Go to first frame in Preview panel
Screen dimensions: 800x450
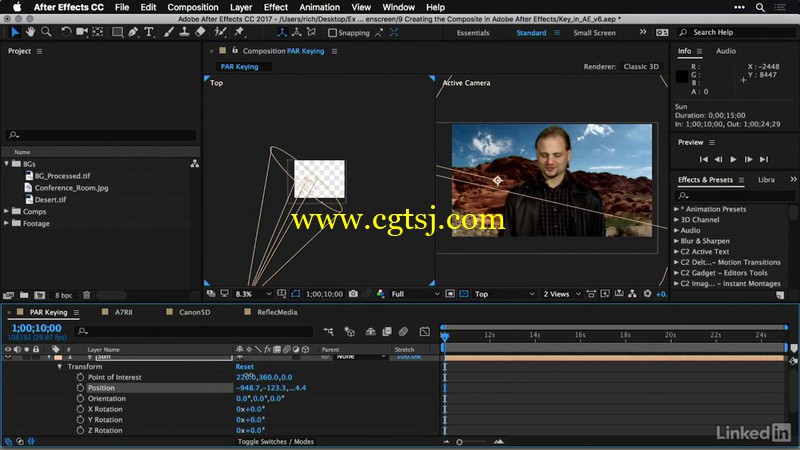tap(704, 159)
